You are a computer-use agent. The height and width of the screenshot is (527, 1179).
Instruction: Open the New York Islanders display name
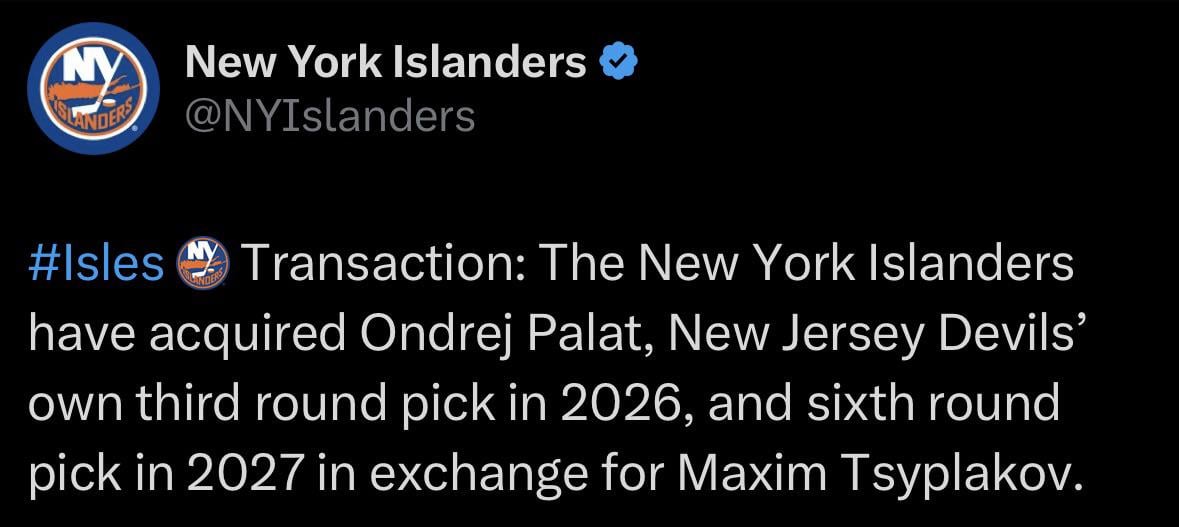(x=386, y=64)
